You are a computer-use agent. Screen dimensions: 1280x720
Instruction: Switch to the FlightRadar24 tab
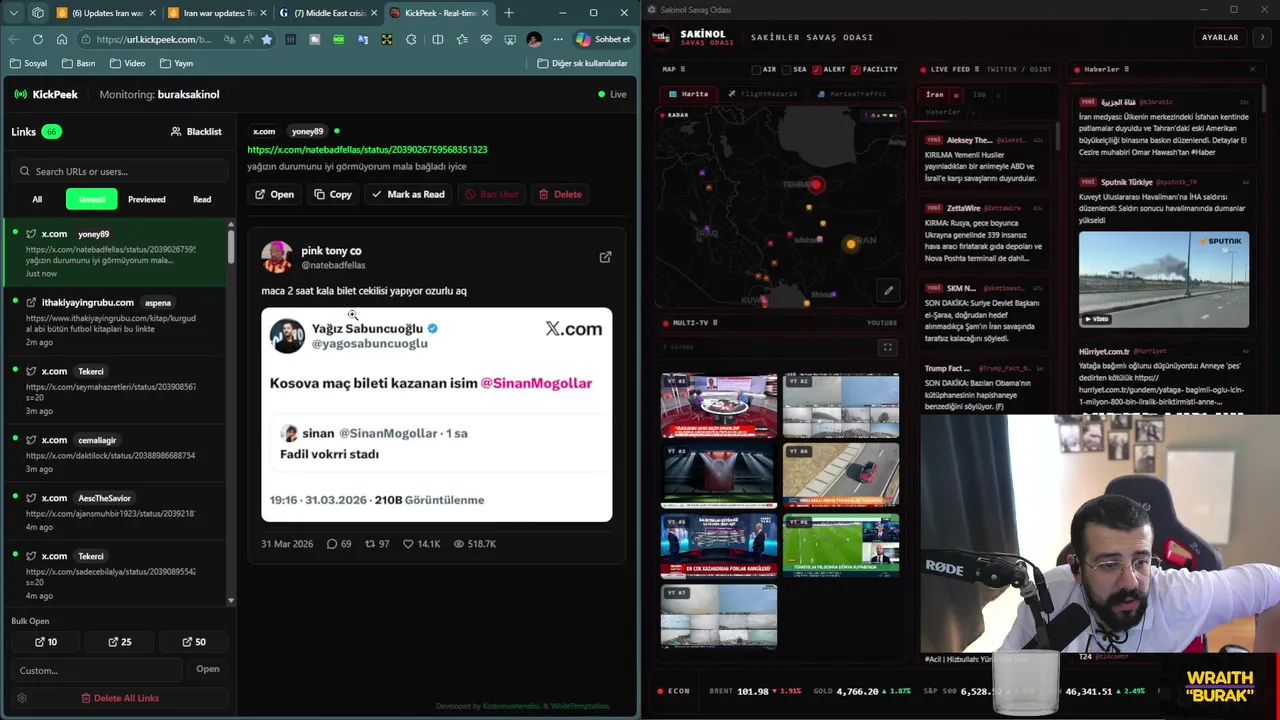click(763, 94)
